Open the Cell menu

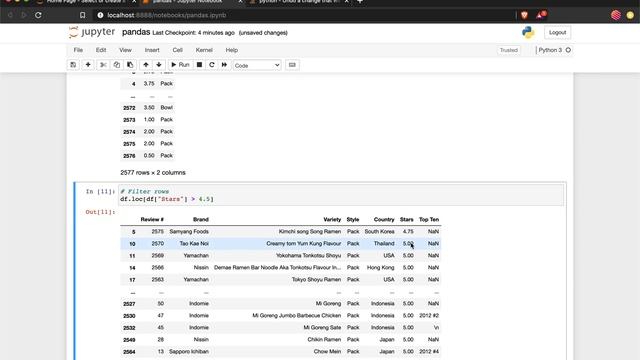coord(178,50)
